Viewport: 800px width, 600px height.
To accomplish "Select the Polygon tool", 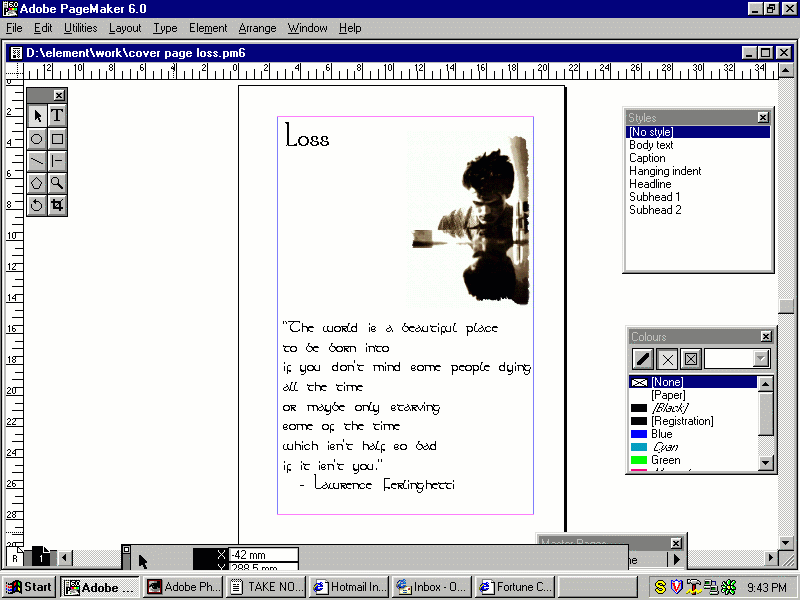I will 37,183.
